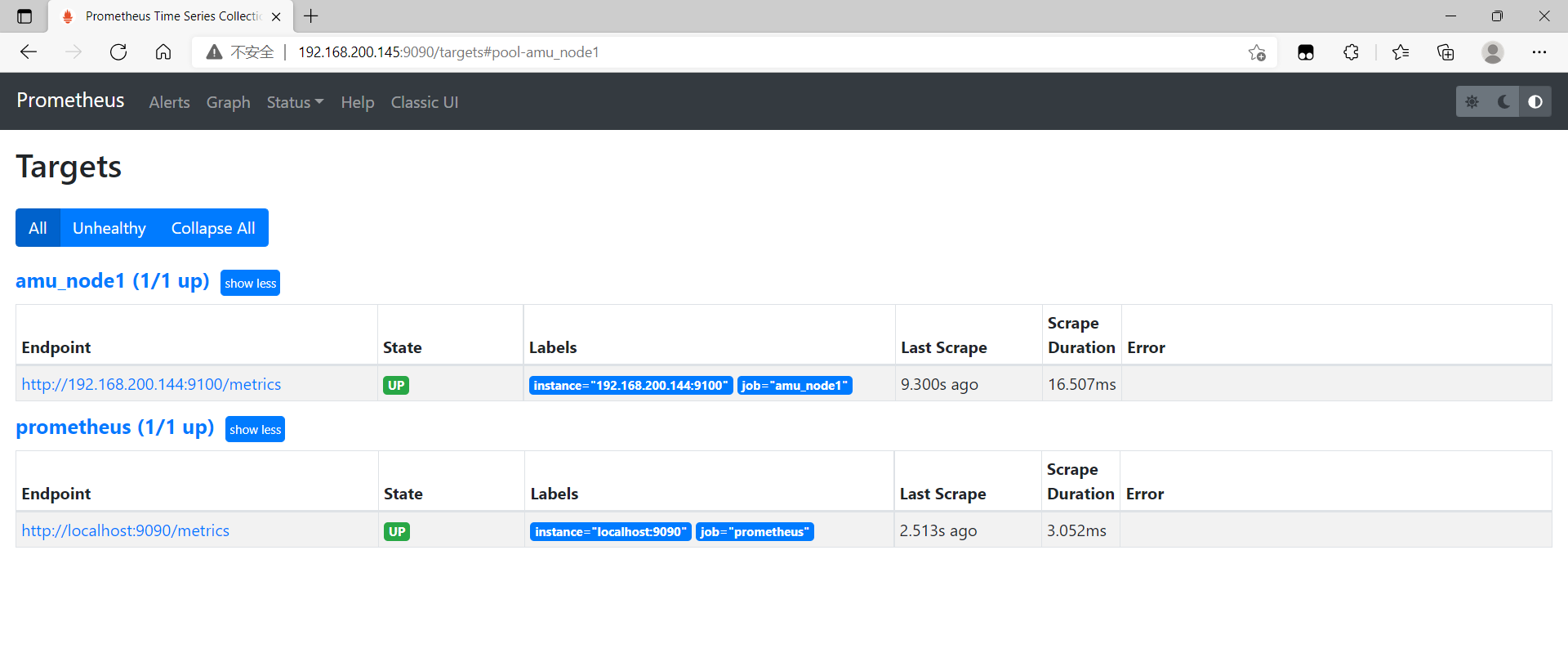
Task: Click the Targets page heading
Action: click(x=69, y=167)
